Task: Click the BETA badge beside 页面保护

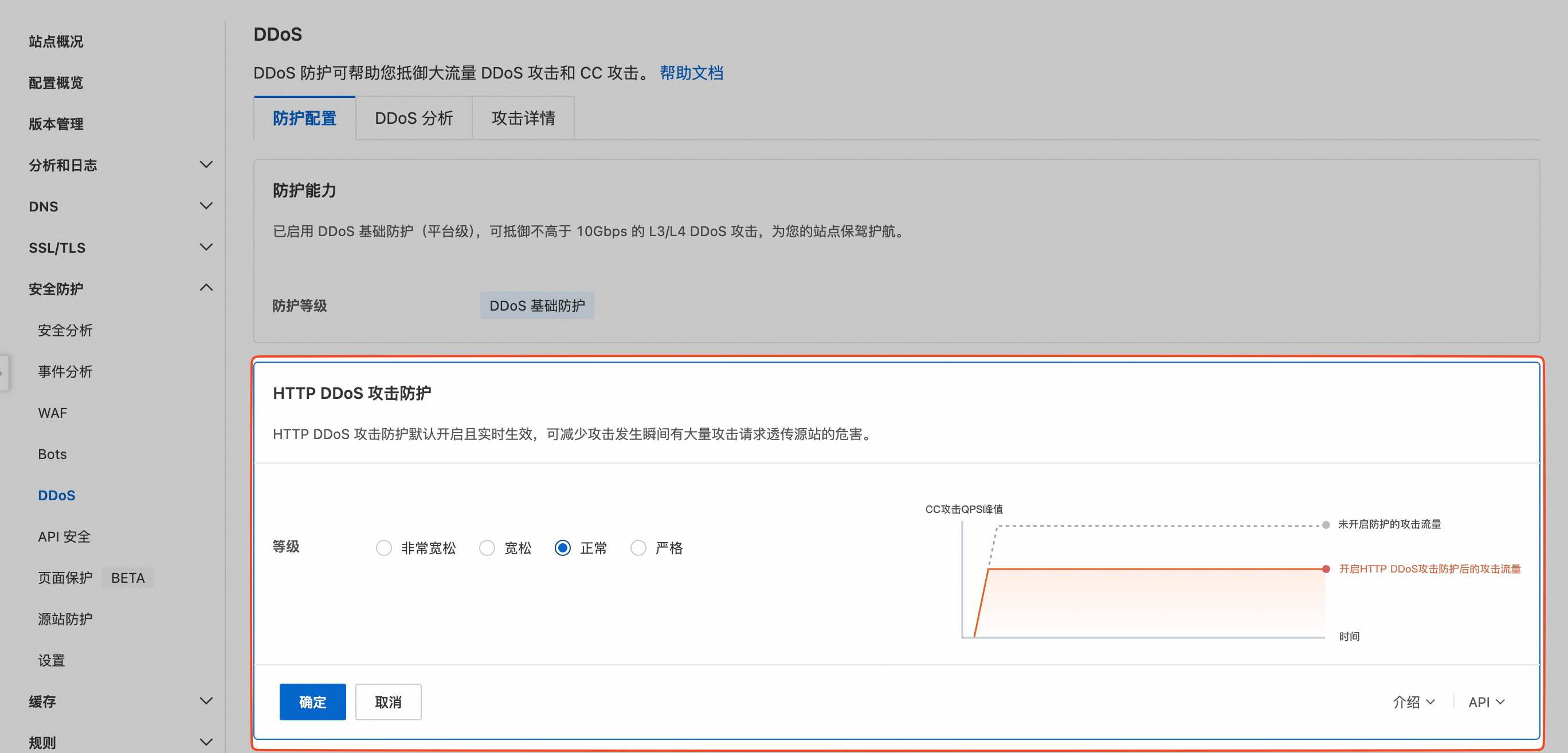Action: tap(128, 578)
